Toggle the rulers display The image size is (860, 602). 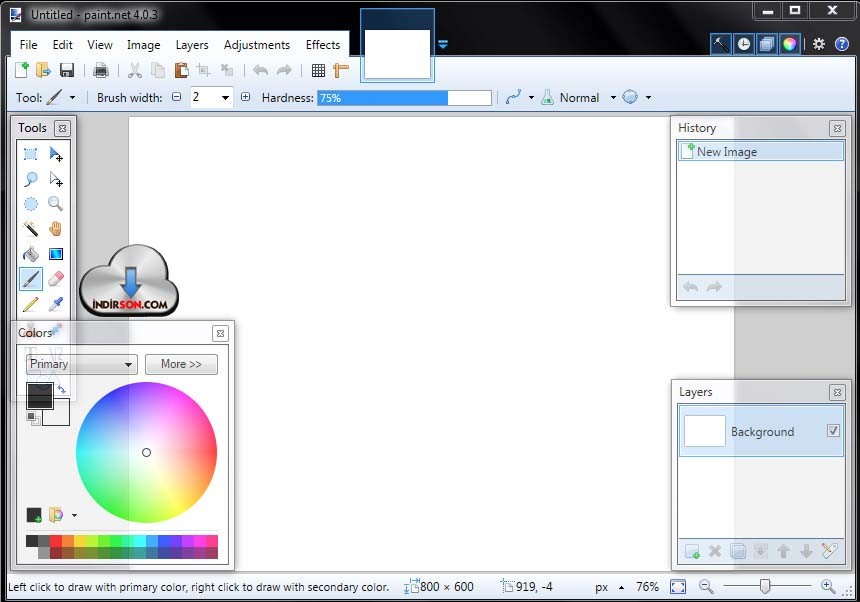[341, 70]
